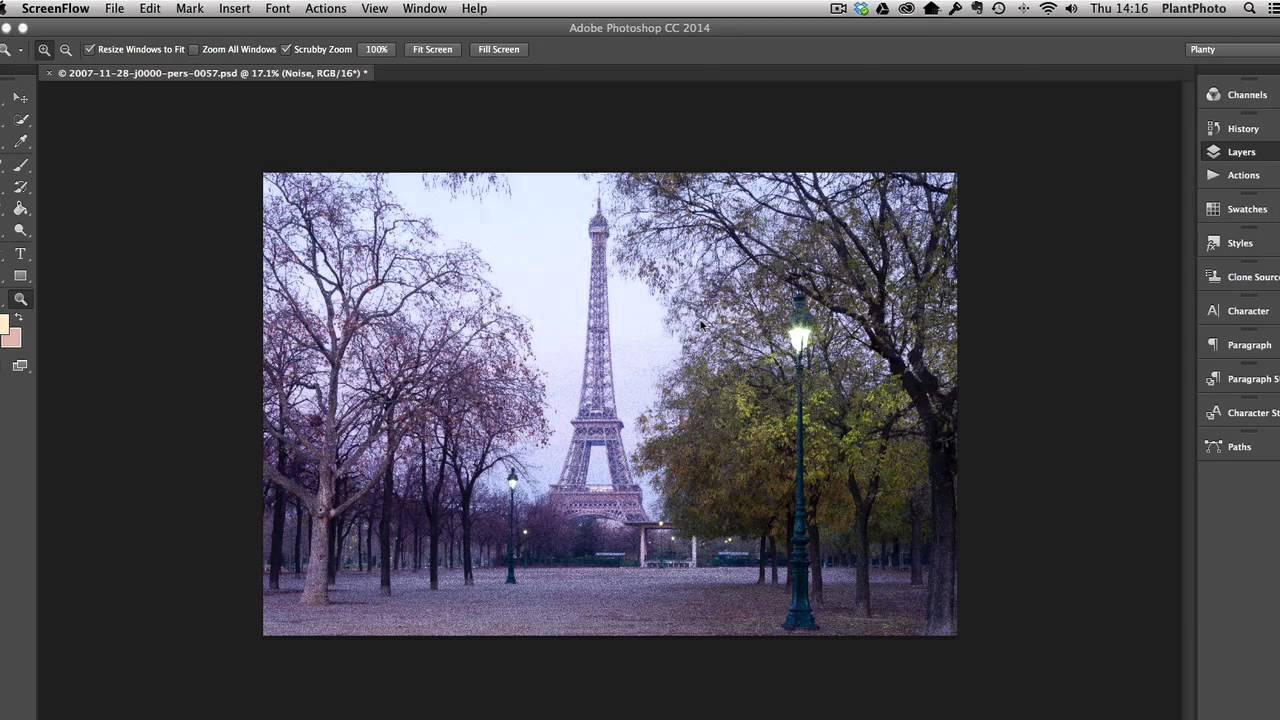Open Dropbox menu bar icon
The image size is (1280, 720).
(x=861, y=8)
